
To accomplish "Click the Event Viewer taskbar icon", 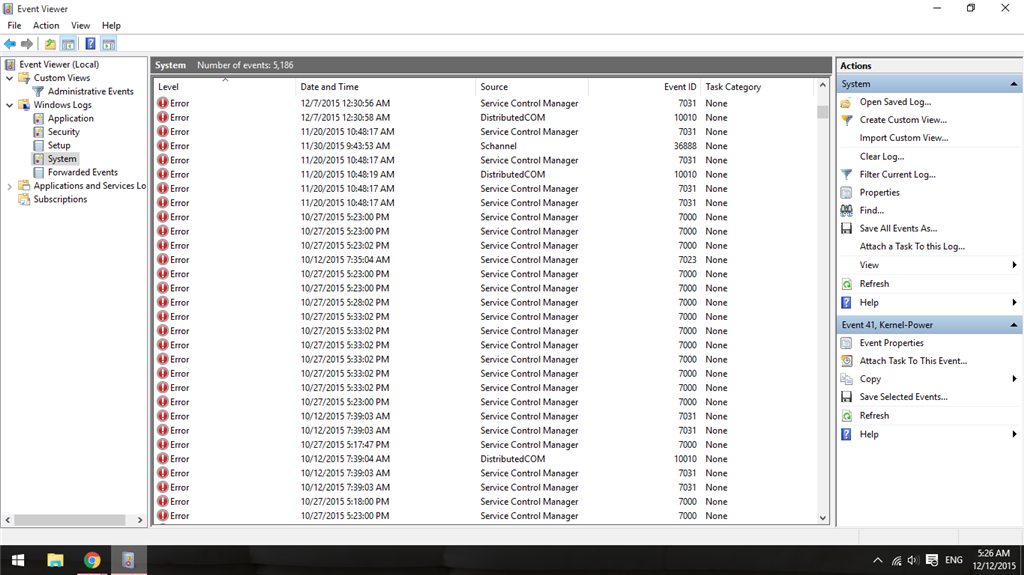I will [129, 560].
